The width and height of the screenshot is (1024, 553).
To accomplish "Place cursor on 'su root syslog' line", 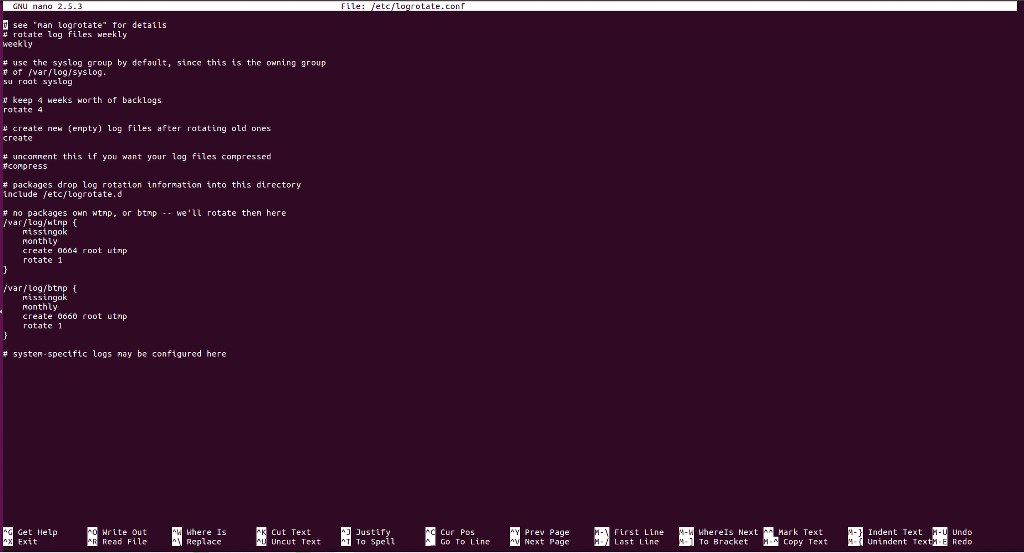I will click(x=37, y=82).
